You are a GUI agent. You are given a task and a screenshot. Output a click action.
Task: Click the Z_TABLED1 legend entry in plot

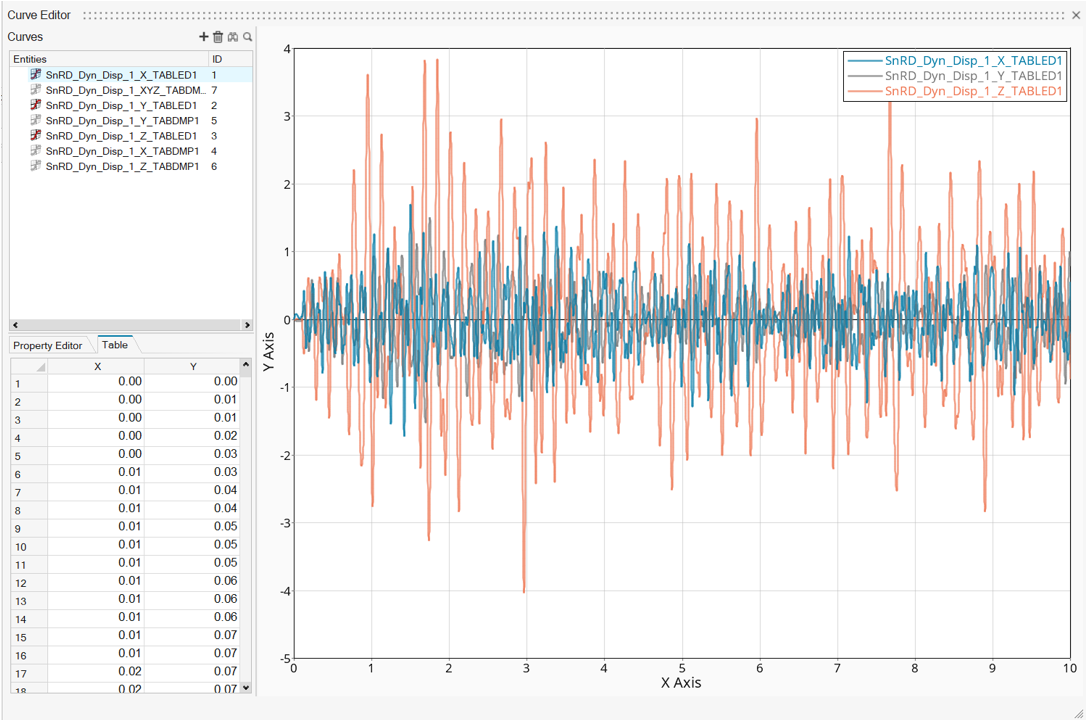point(974,91)
